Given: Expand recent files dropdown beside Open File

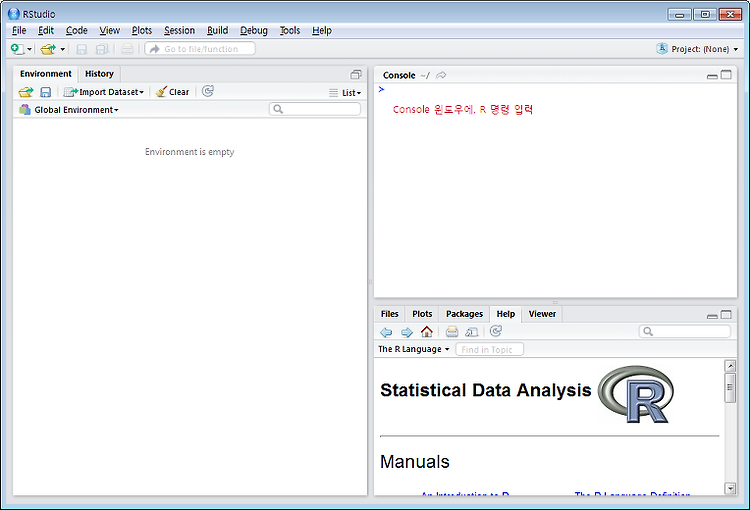Looking at the screenshot, I should pyautogui.click(x=63, y=49).
